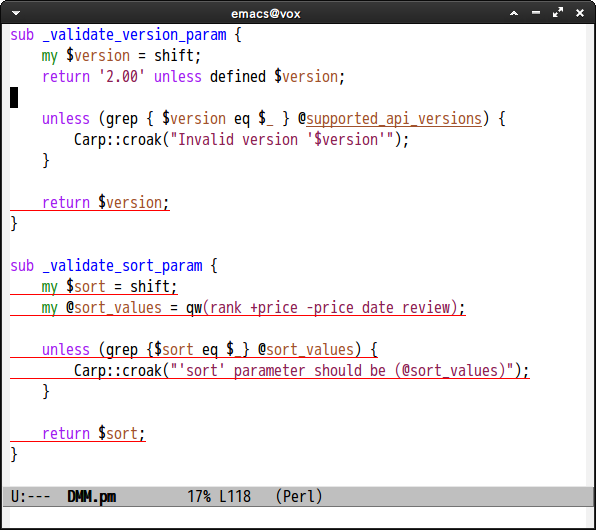Click the "Invalid version '$version'" string

(x=282, y=140)
